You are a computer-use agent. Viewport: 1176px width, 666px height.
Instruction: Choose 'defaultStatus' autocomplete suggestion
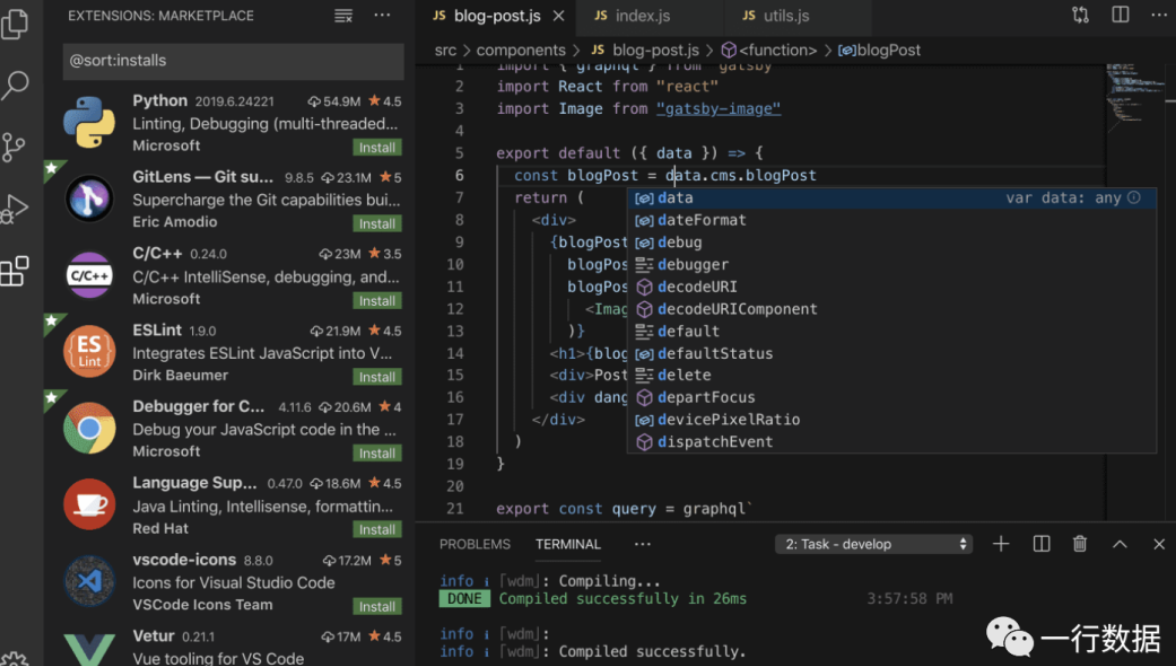[891, 353]
